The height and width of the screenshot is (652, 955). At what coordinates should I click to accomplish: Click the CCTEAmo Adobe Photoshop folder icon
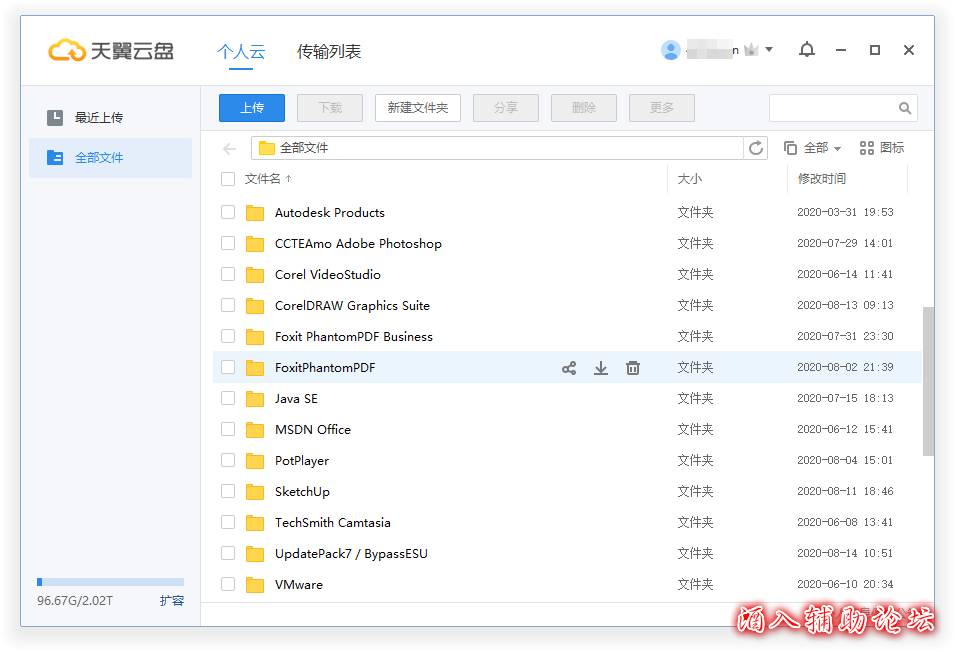point(255,244)
